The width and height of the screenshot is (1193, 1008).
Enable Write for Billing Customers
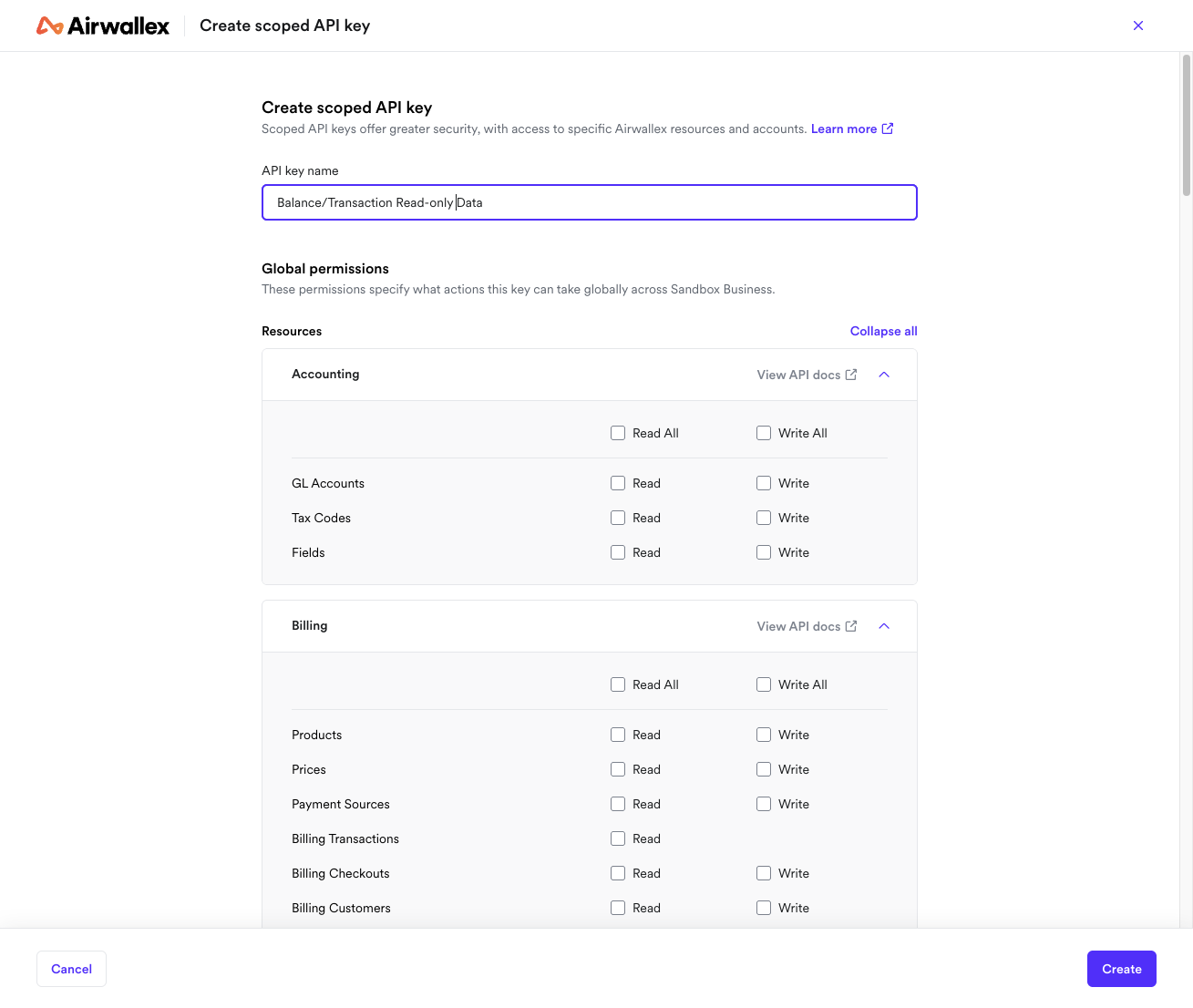point(764,908)
